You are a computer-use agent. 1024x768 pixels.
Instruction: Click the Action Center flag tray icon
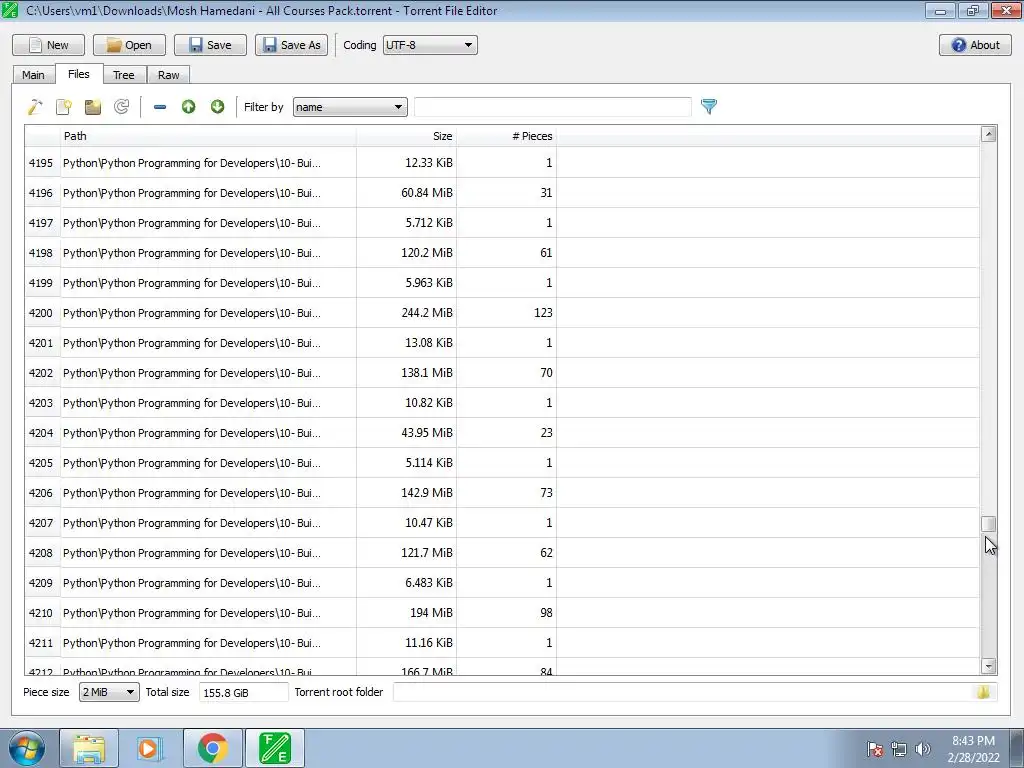[x=875, y=749]
